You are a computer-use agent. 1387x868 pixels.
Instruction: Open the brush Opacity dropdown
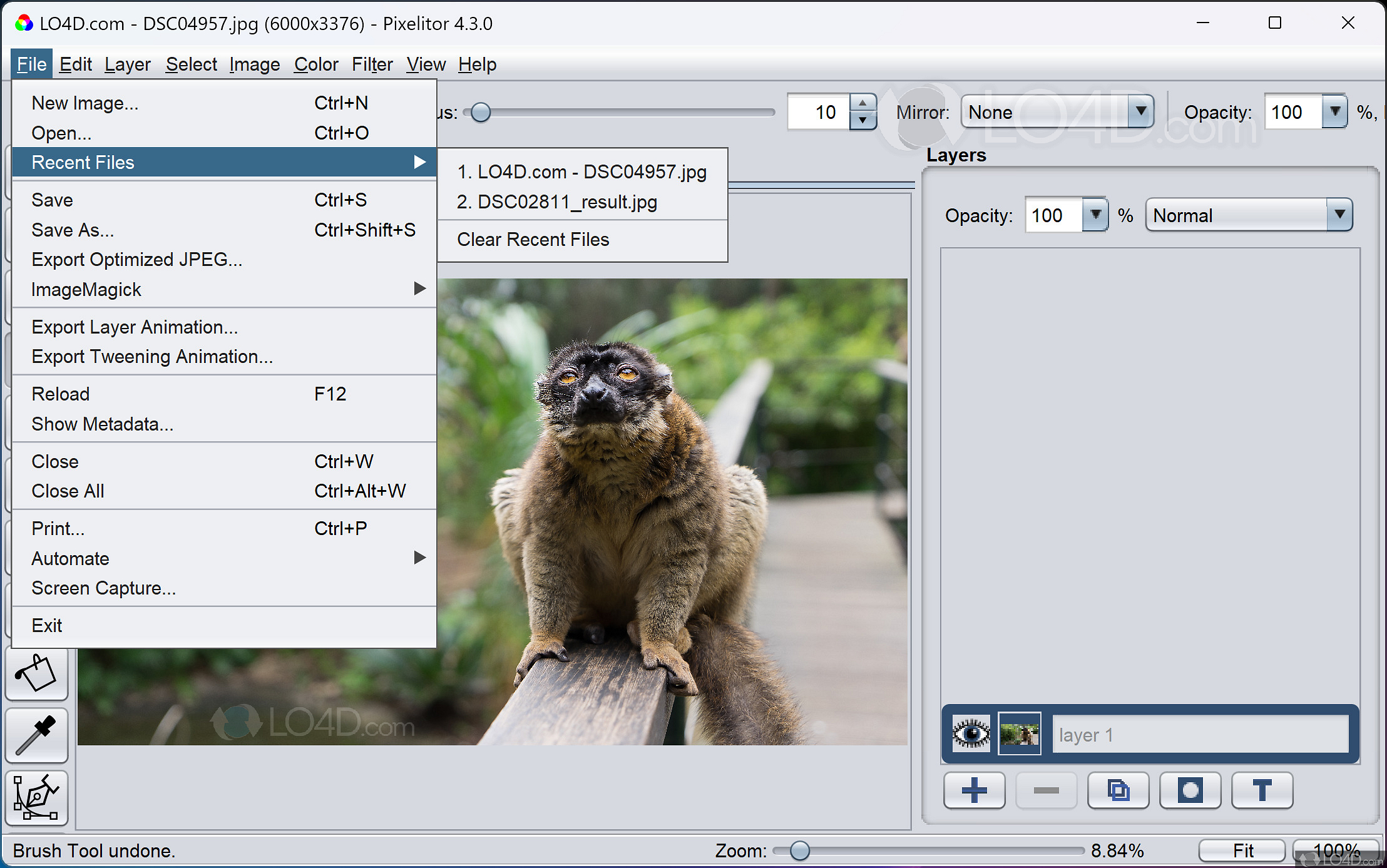(1334, 112)
